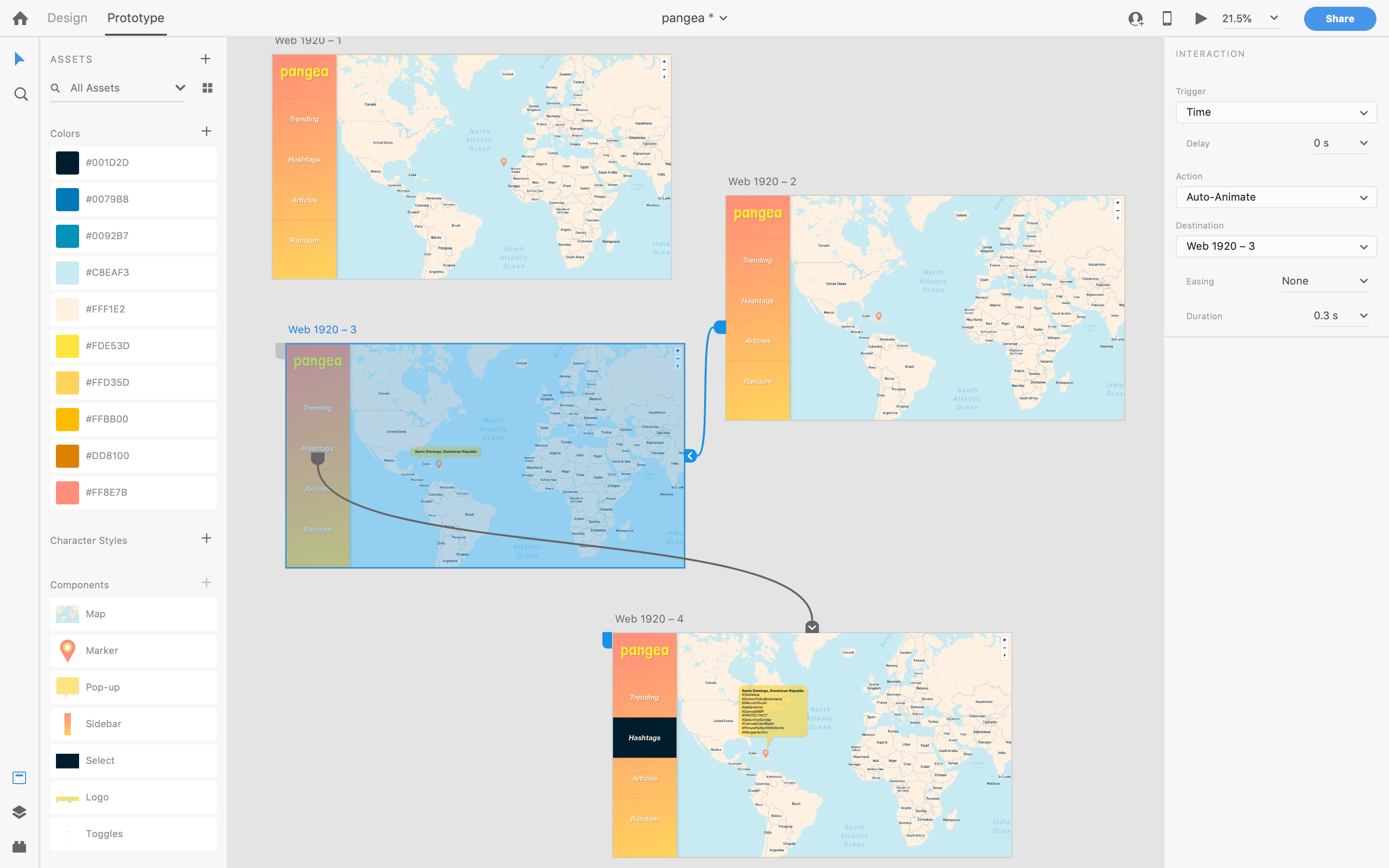Switch assets to grid view
Viewport: 1389px width, 868px height.
point(208,88)
